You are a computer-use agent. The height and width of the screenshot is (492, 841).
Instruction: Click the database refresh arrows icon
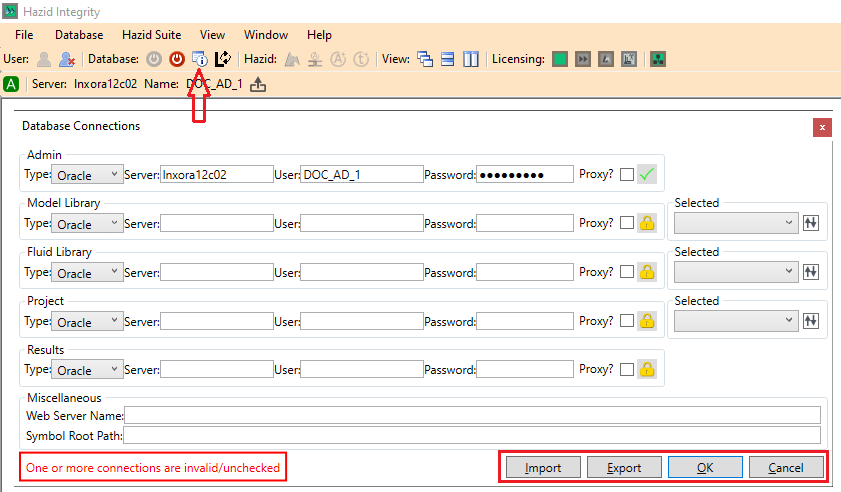point(223,59)
